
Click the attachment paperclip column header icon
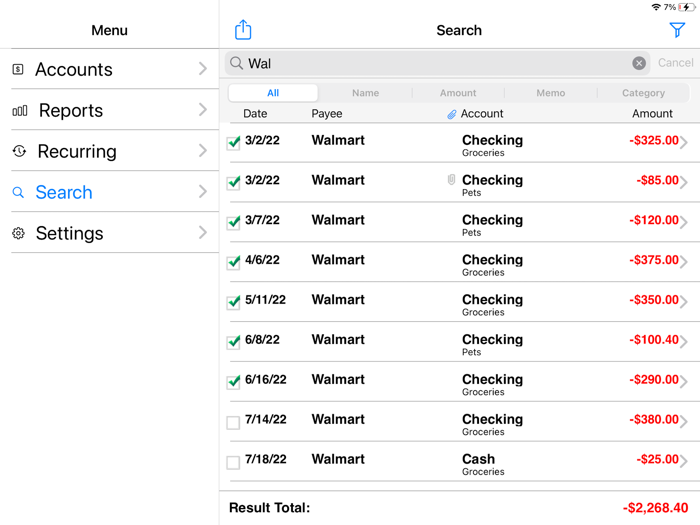click(451, 114)
